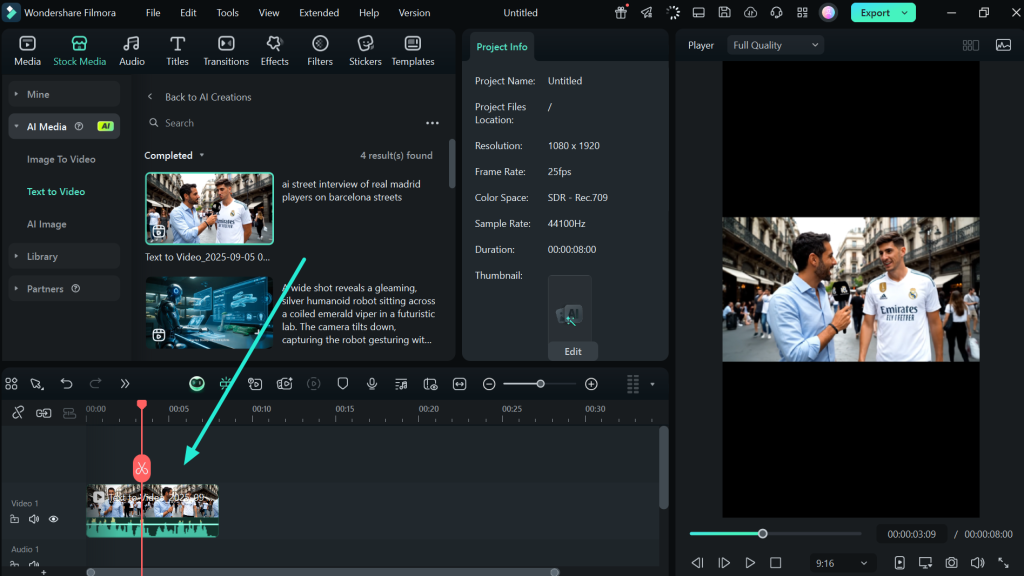Screen dimensions: 1024x576
Task: Open the Stickers panel
Action: 365,51
